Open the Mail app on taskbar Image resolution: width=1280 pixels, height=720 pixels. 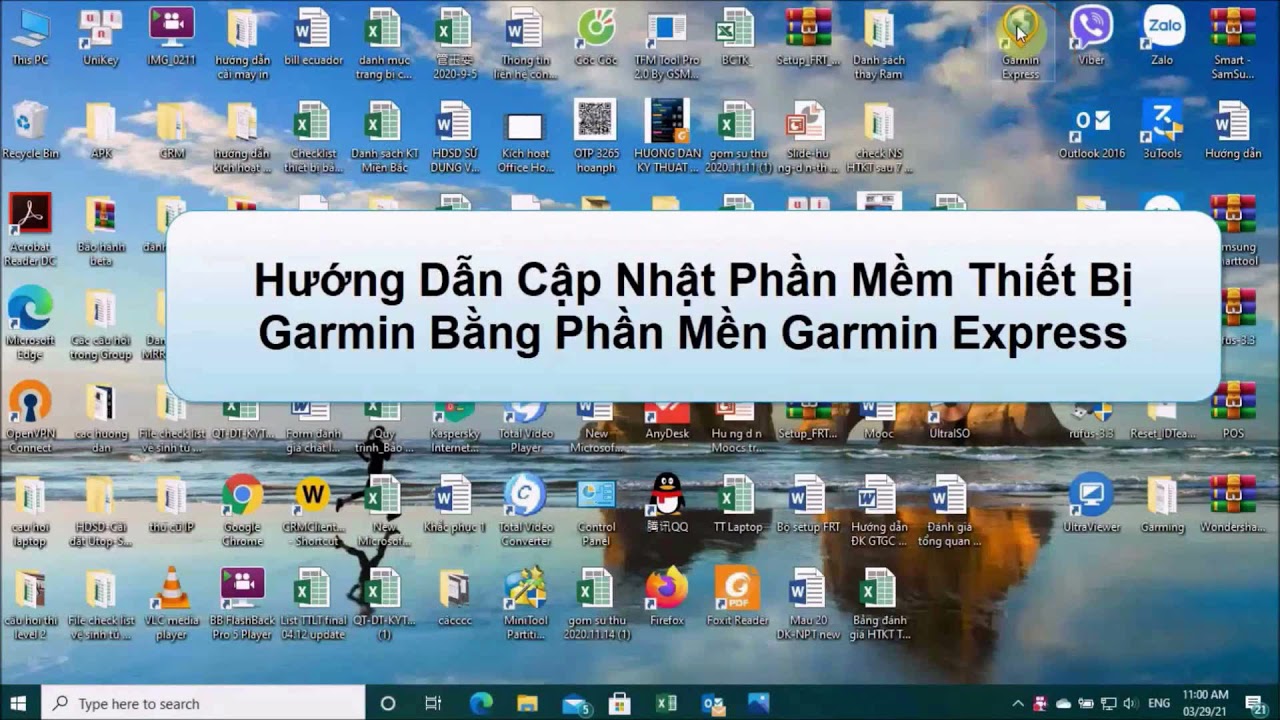click(575, 703)
